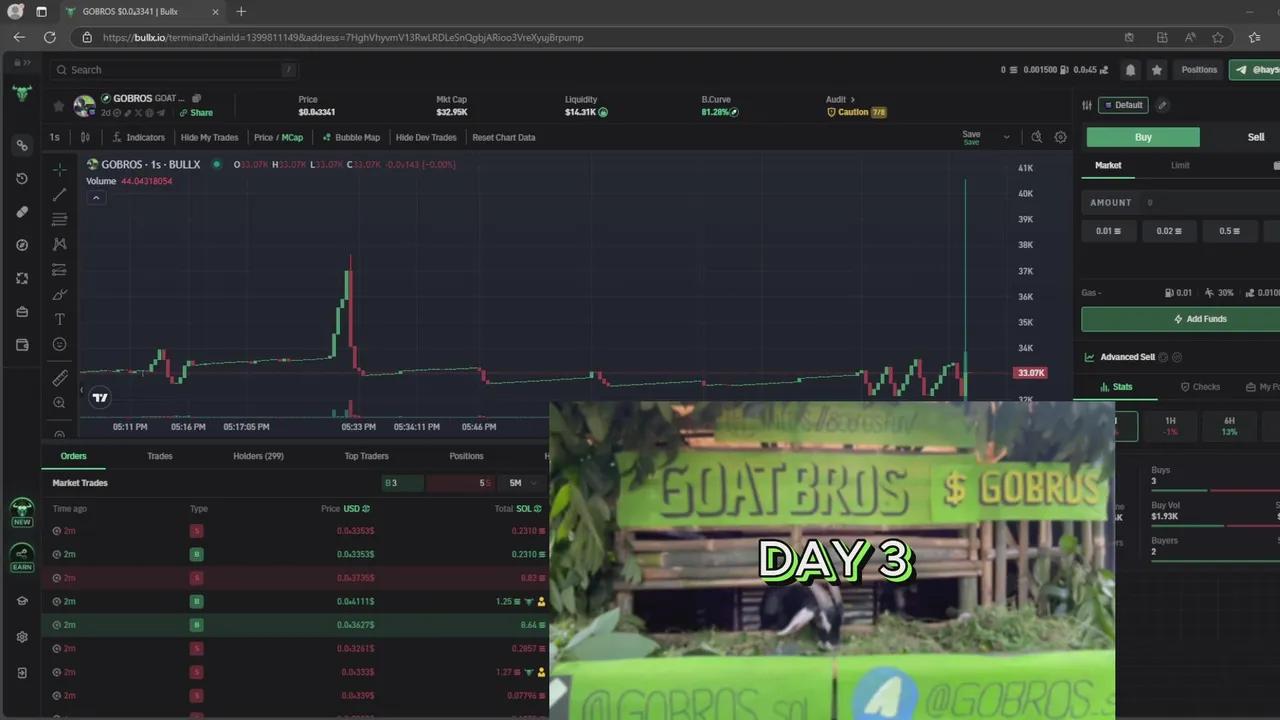Image resolution: width=1280 pixels, height=720 pixels.
Task: Switch to the Trades tab
Action: coord(160,456)
